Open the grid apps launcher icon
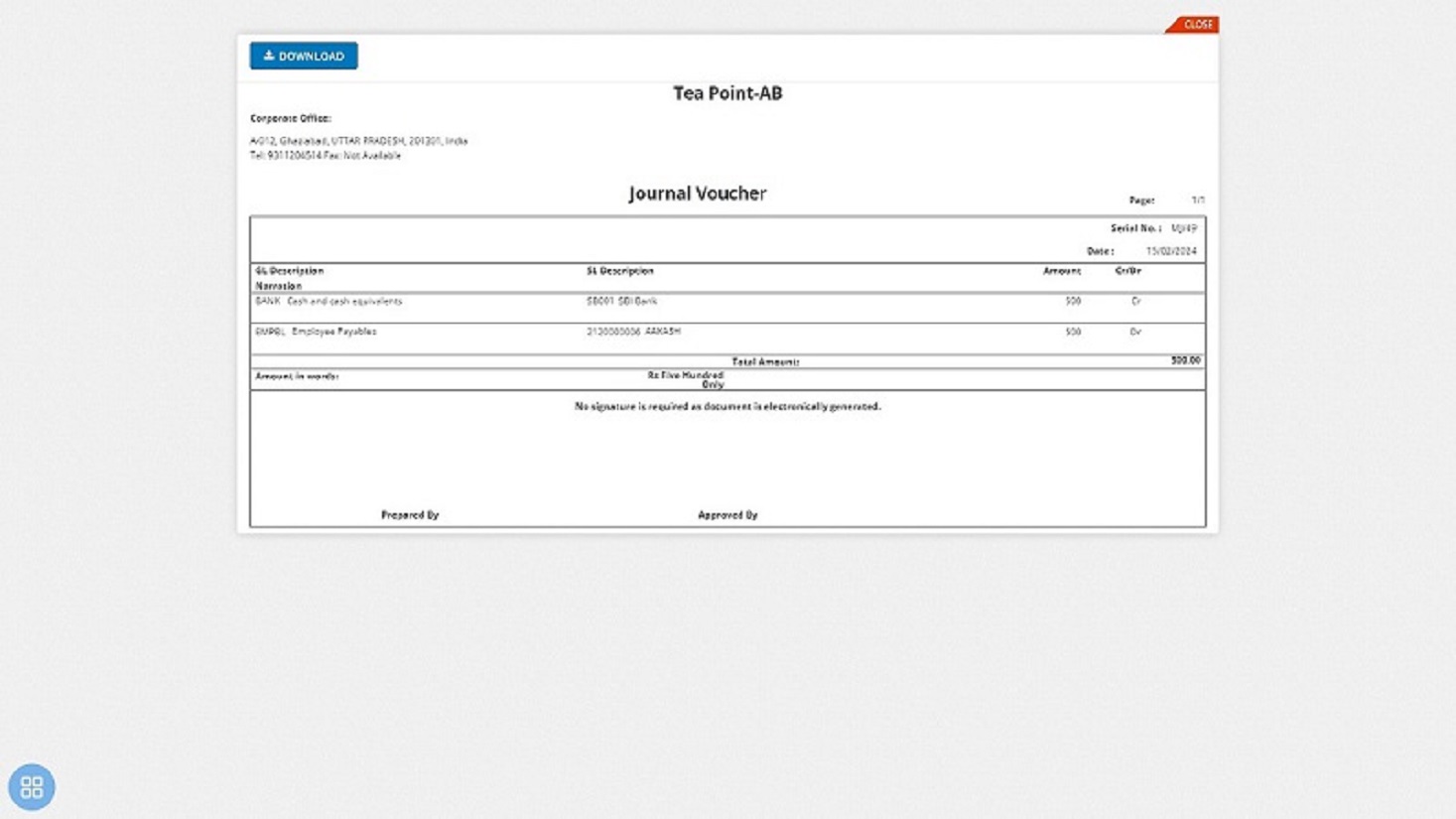 [x=32, y=787]
